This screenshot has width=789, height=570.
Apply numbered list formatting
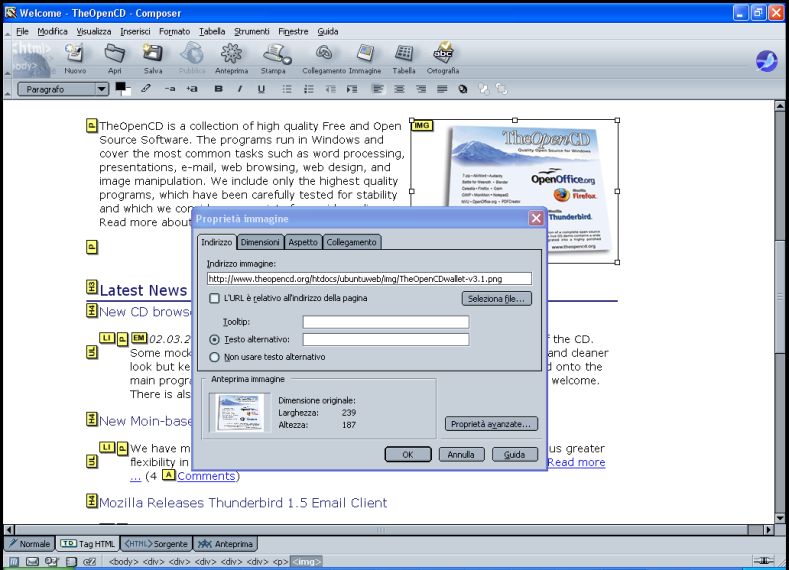click(308, 89)
